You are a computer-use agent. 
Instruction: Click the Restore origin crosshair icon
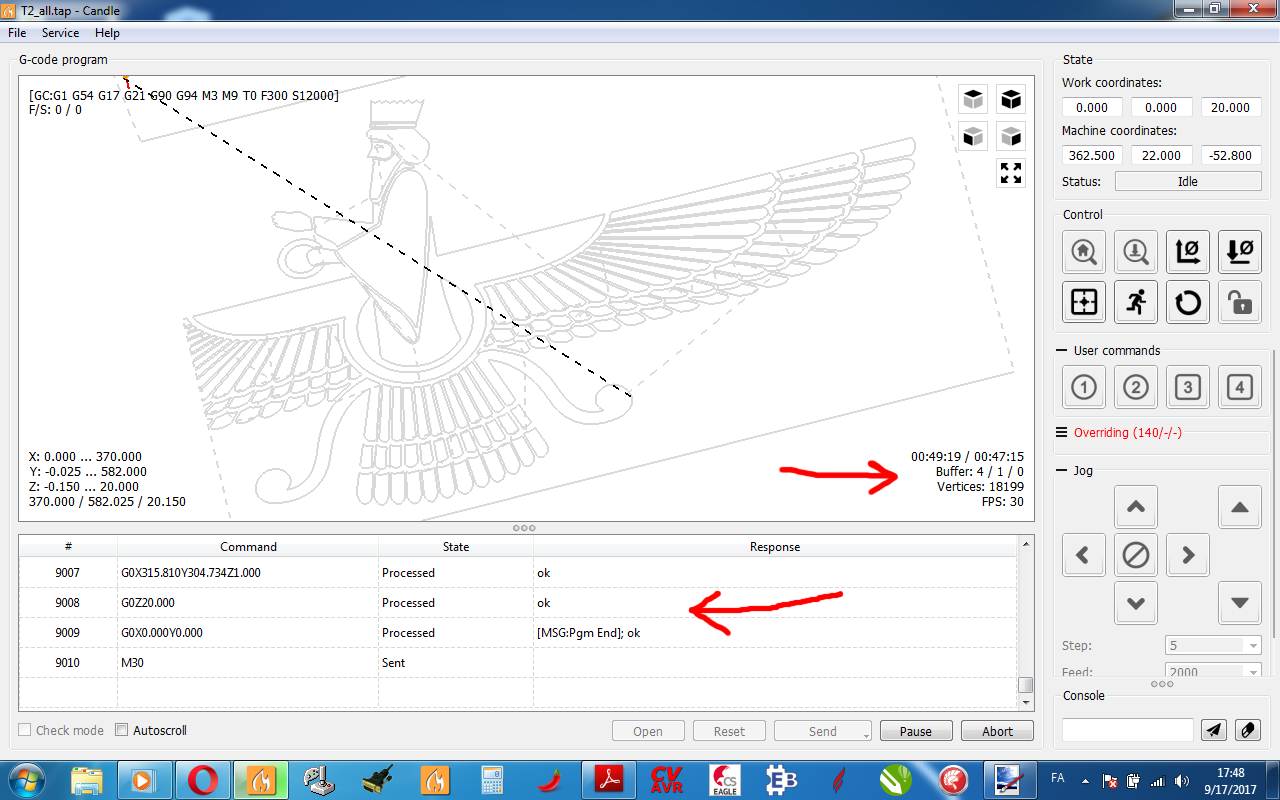(1084, 302)
